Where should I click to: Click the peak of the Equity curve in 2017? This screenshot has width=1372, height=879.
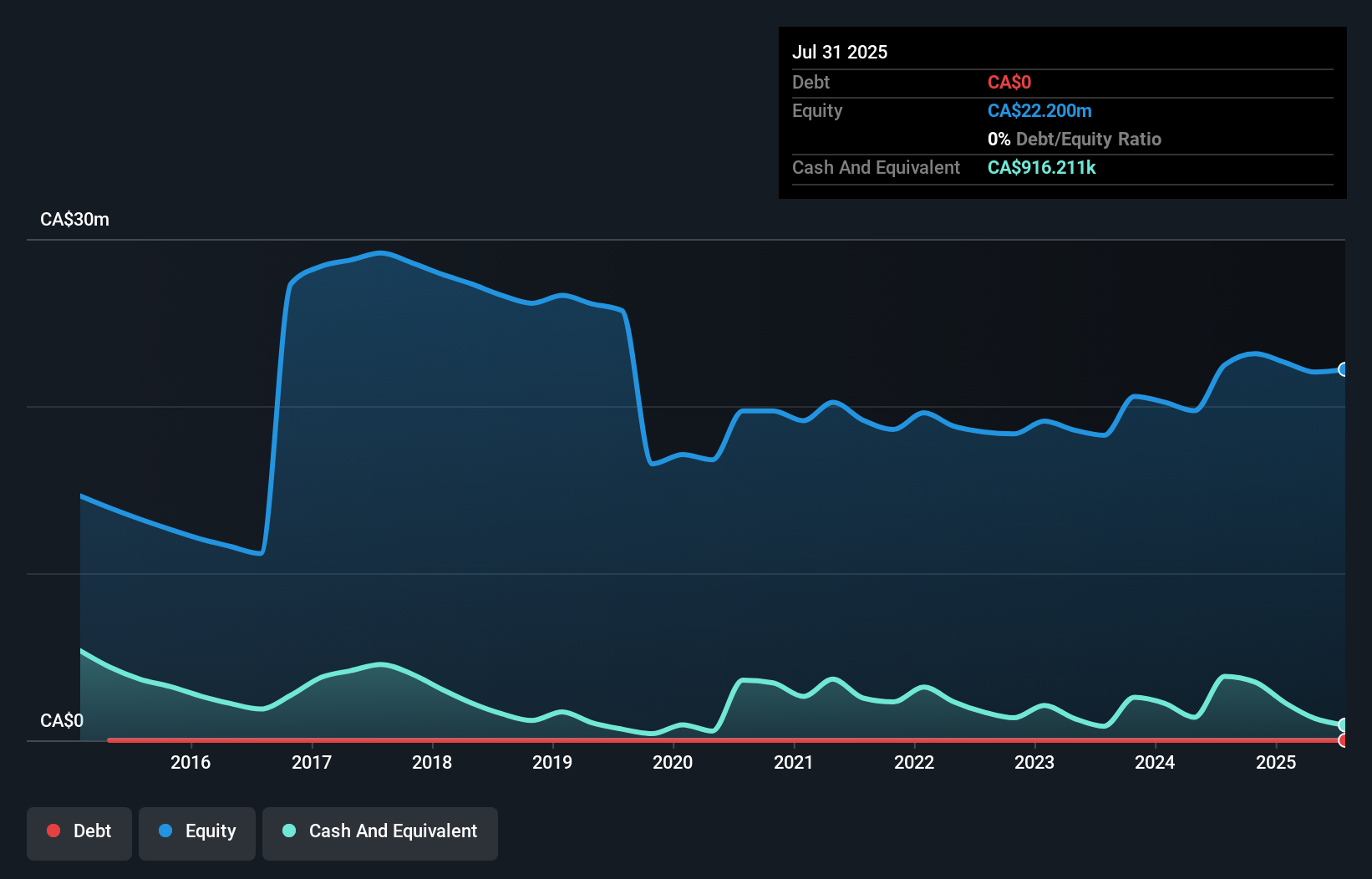click(382, 253)
